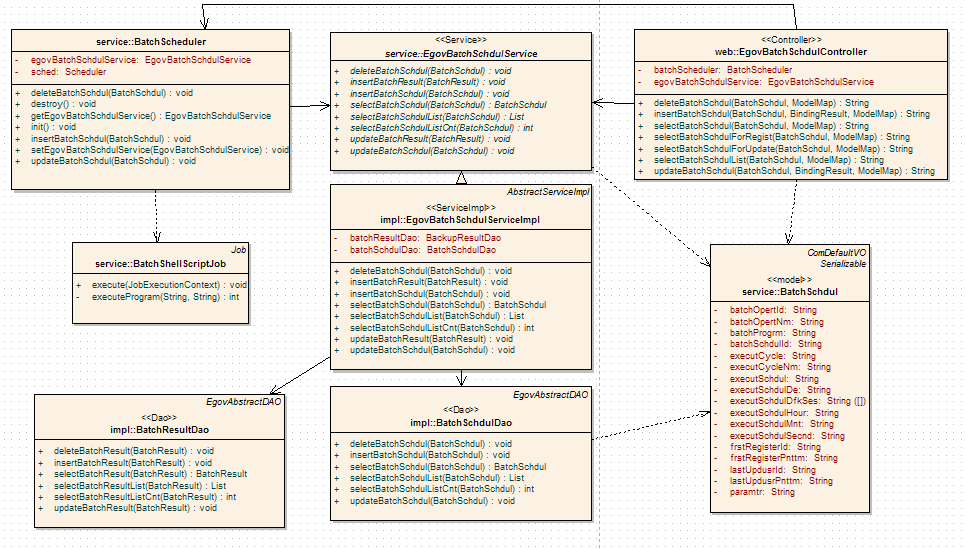Image resolution: width=966 pixels, height=549 pixels.
Task: Select the service::BatchShellScriptJob class header
Action: coord(160,263)
